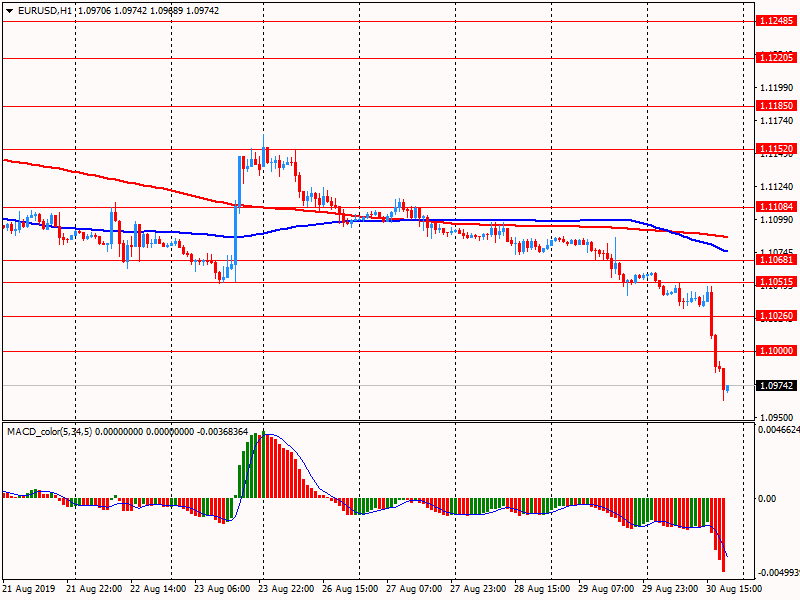800x600 pixels.
Task: Select the 1.11084 red price level label
Action: click(x=776, y=207)
